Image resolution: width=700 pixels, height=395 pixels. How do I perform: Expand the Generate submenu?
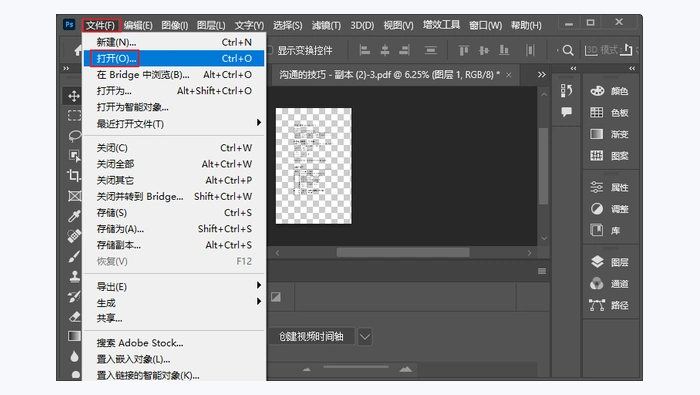pyautogui.click(x=259, y=301)
